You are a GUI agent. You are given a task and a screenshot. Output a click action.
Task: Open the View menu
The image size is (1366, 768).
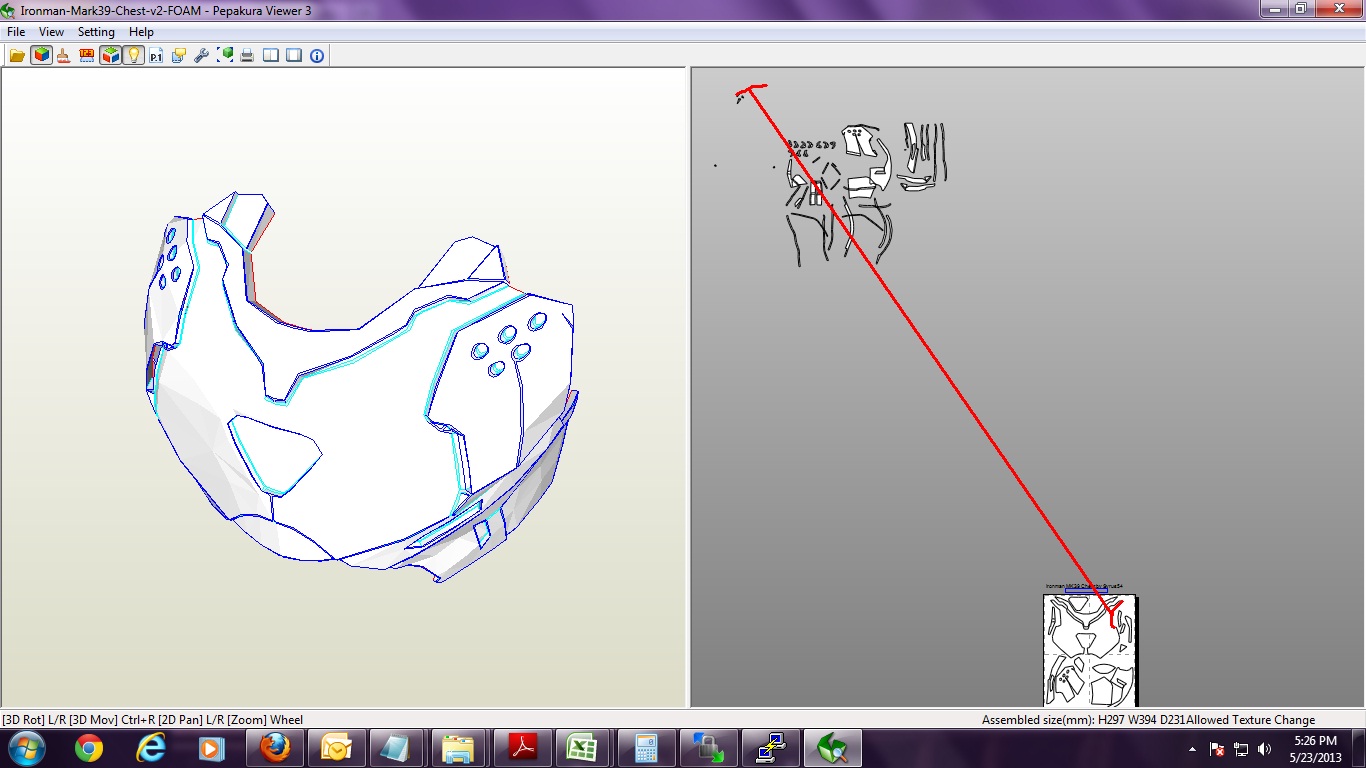(x=51, y=32)
